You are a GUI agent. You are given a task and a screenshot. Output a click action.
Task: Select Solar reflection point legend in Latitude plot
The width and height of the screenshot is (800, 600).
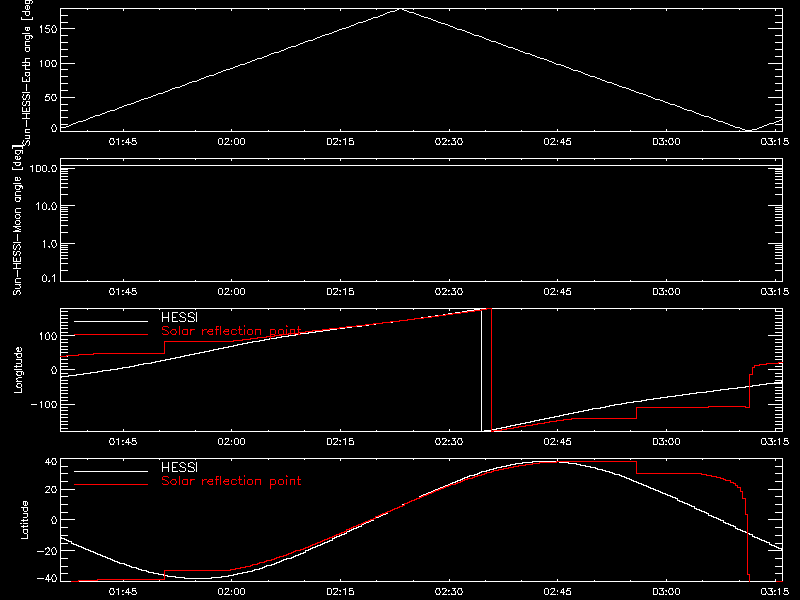(231, 481)
